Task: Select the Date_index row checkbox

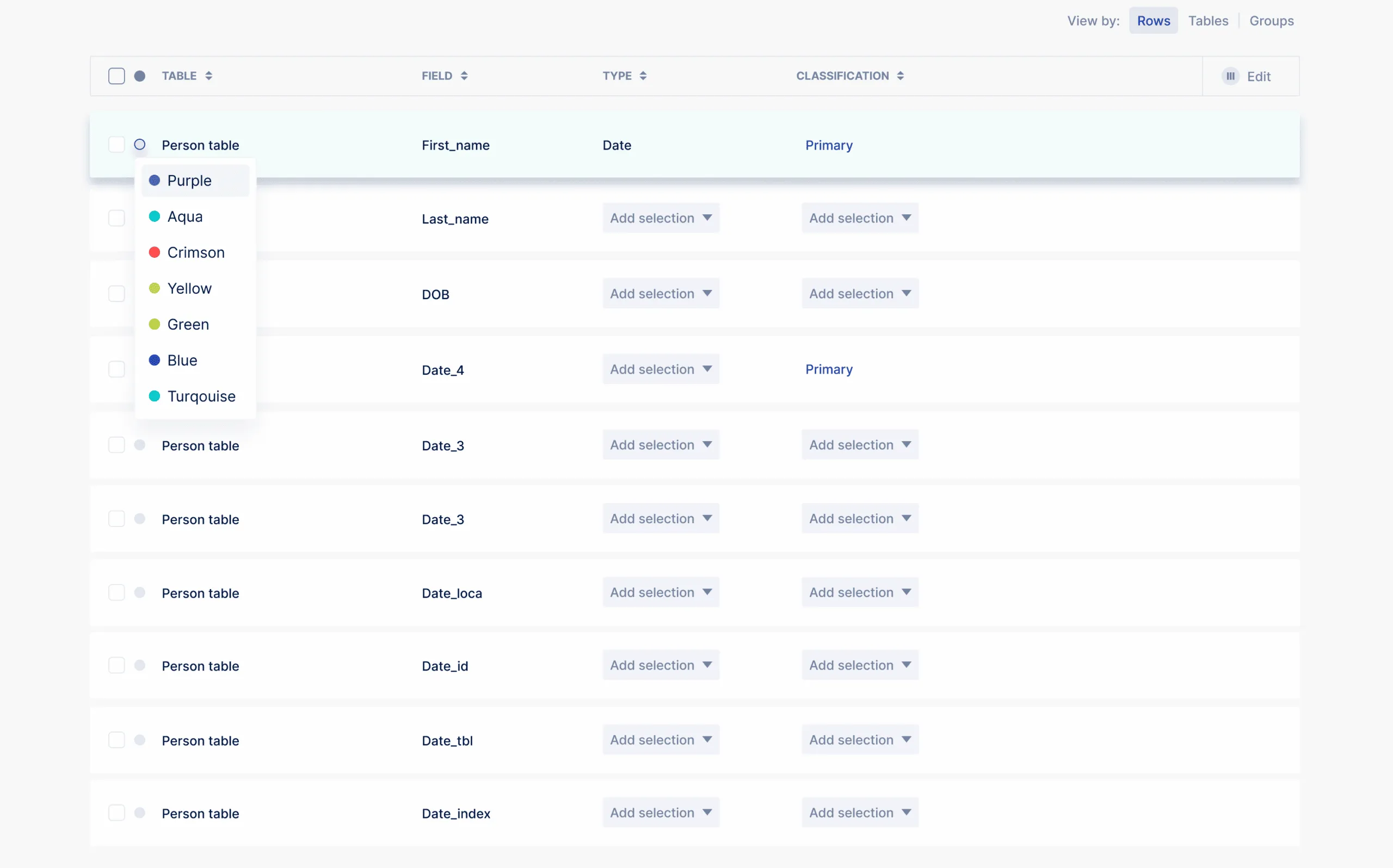Action: [x=116, y=813]
